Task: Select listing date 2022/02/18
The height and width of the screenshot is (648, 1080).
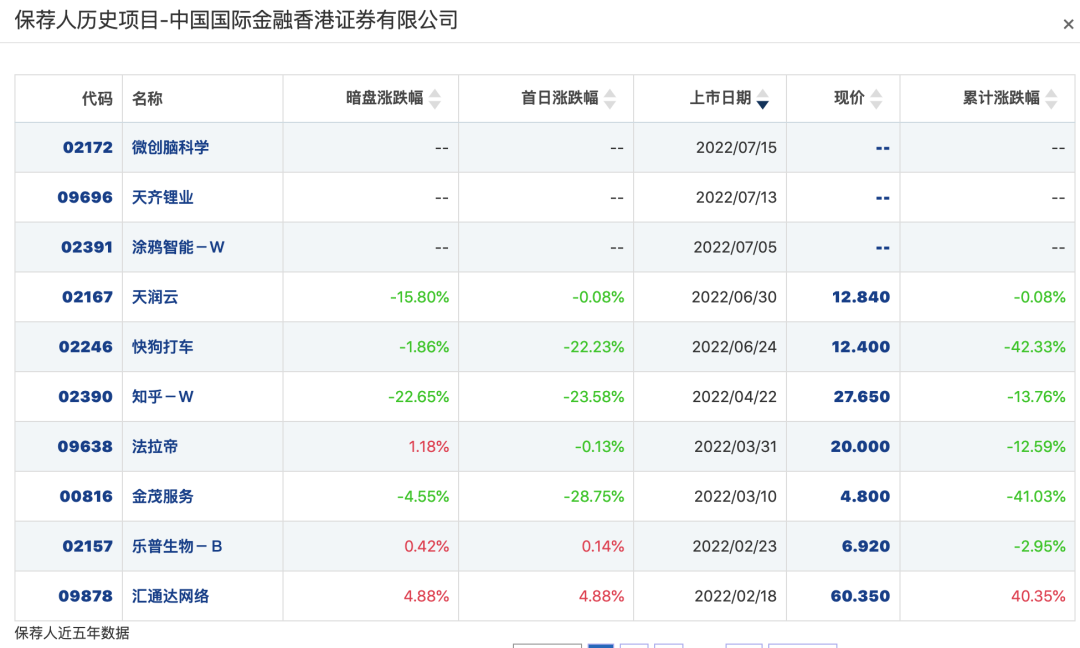Action: [x=736, y=596]
